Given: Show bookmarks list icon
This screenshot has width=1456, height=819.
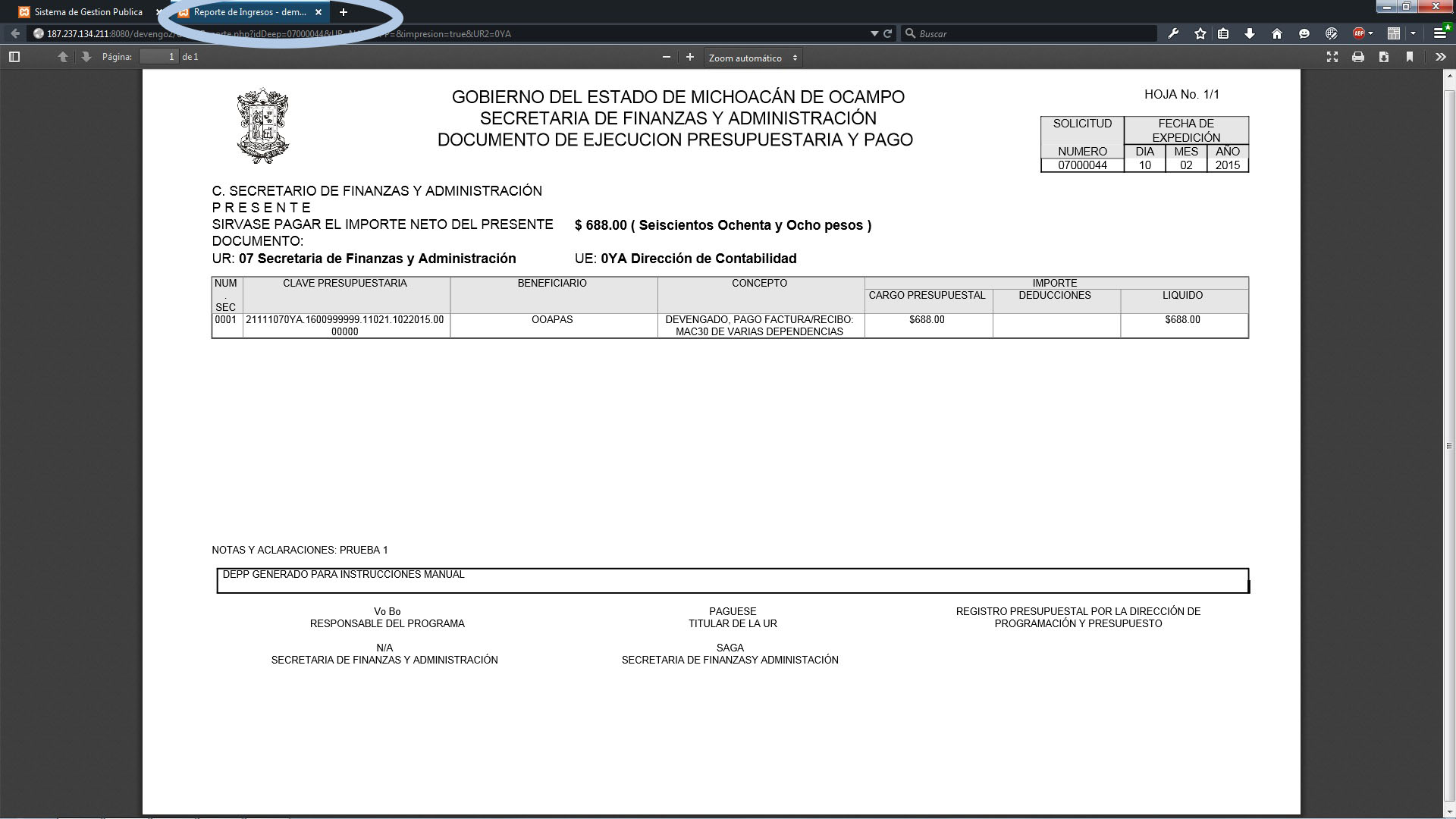Looking at the screenshot, I should [x=1223, y=33].
